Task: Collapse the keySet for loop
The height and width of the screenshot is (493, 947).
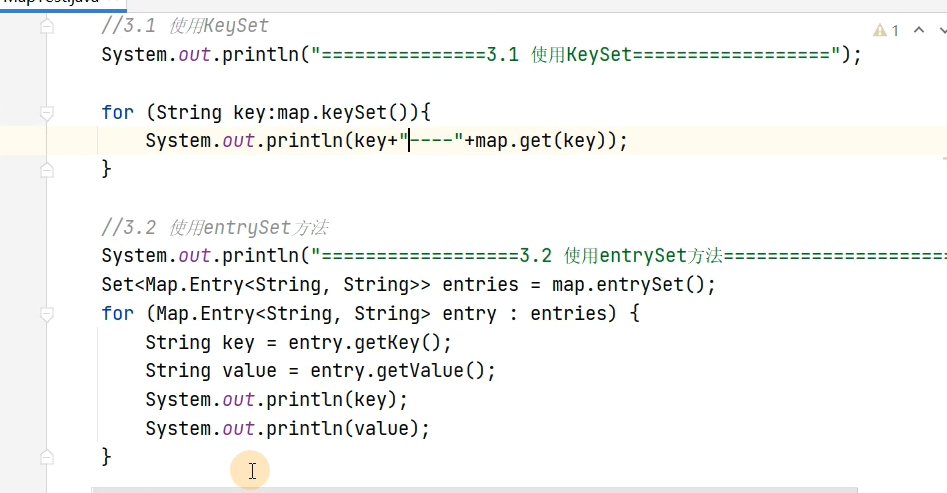Action: tap(46, 112)
